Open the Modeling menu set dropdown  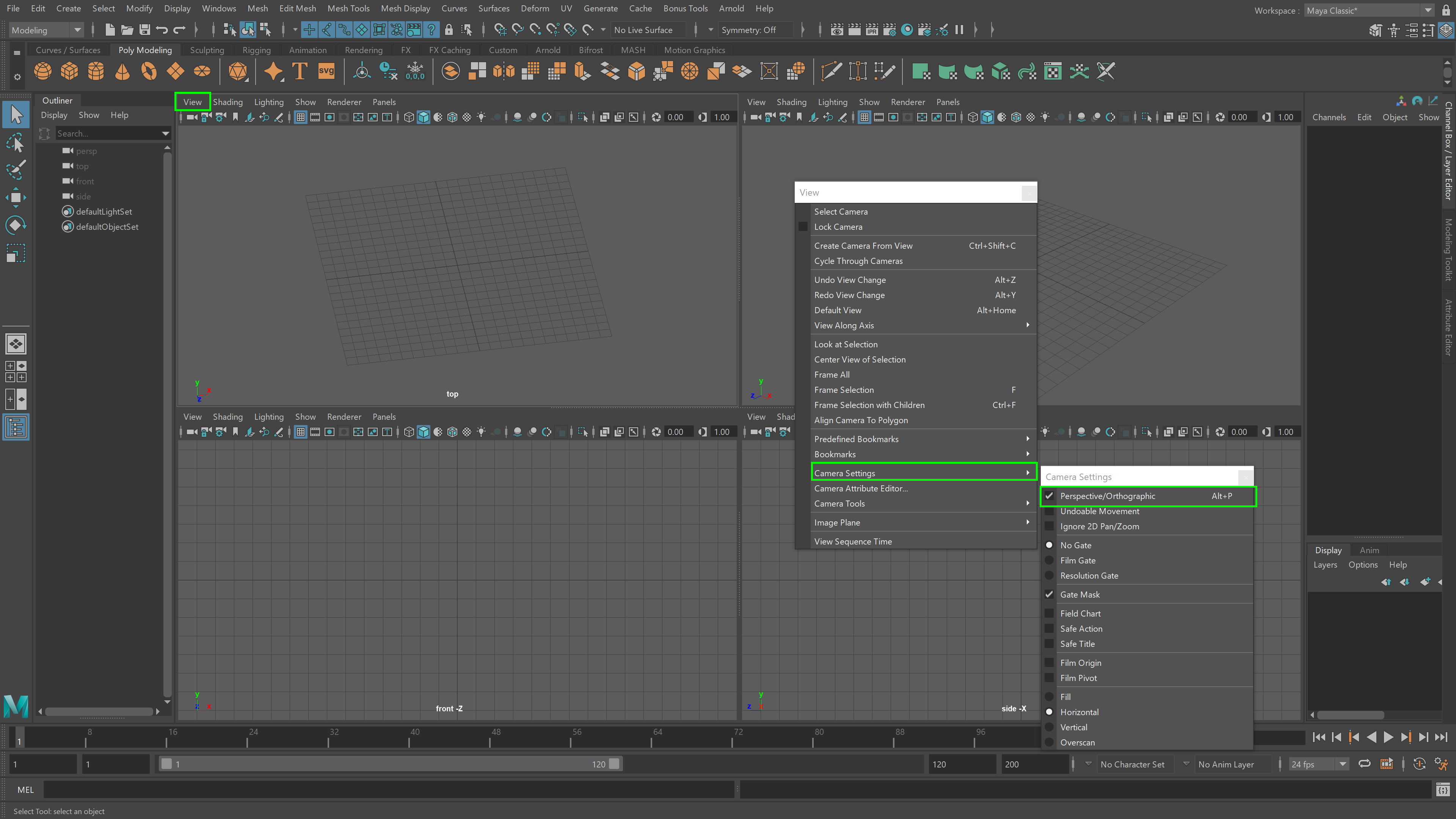46,30
